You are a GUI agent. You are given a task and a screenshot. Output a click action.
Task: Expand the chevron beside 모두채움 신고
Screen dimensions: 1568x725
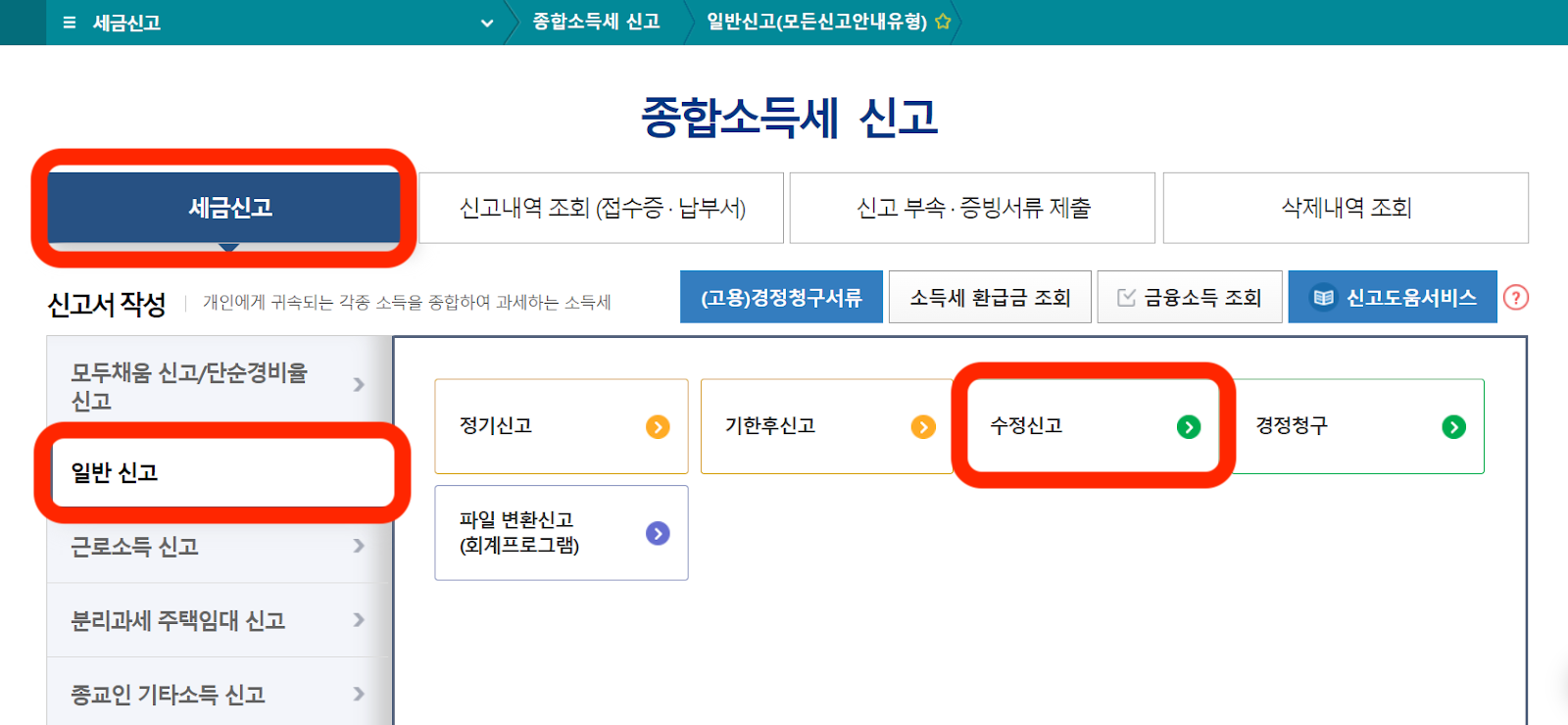359,385
